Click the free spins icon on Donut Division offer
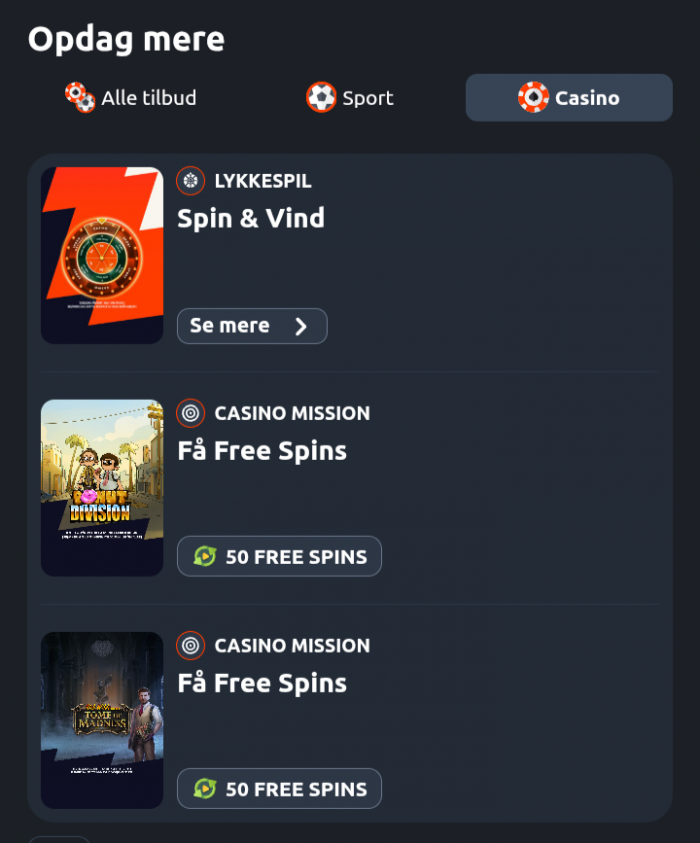700x843 pixels. point(205,556)
